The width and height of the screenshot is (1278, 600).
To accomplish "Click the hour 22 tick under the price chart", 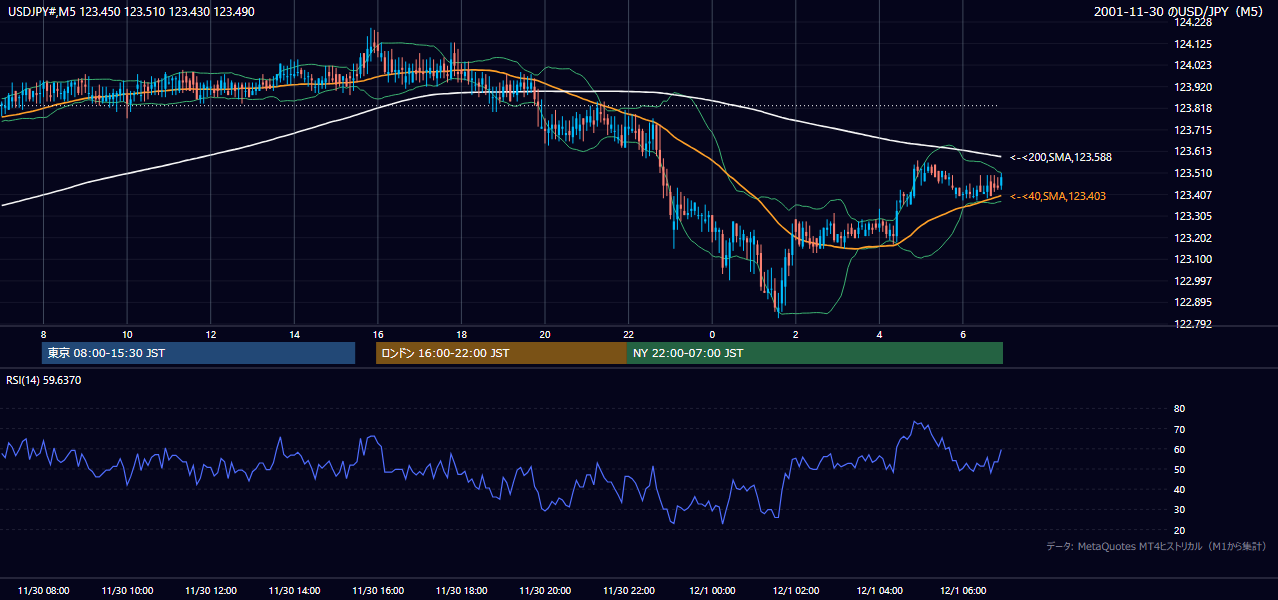I will (x=629, y=334).
